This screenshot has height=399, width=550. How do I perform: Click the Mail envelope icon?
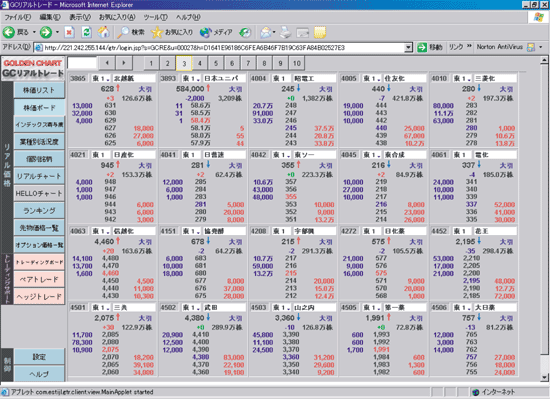pos(266,32)
